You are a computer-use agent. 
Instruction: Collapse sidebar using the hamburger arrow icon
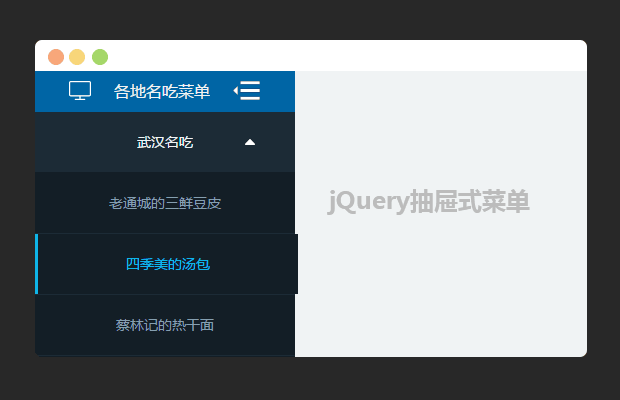point(247,91)
